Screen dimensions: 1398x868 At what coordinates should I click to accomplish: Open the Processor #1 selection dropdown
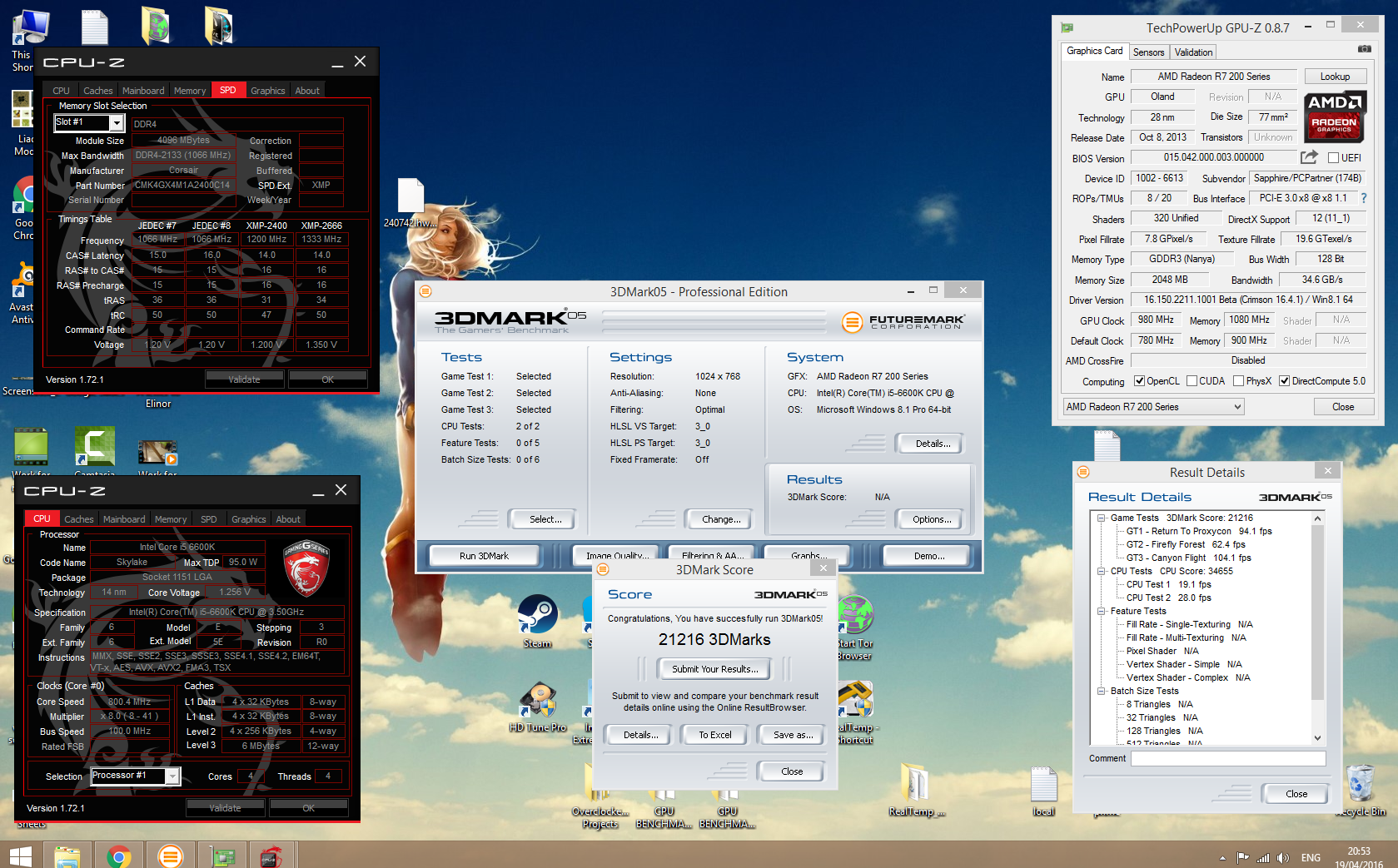click(172, 776)
